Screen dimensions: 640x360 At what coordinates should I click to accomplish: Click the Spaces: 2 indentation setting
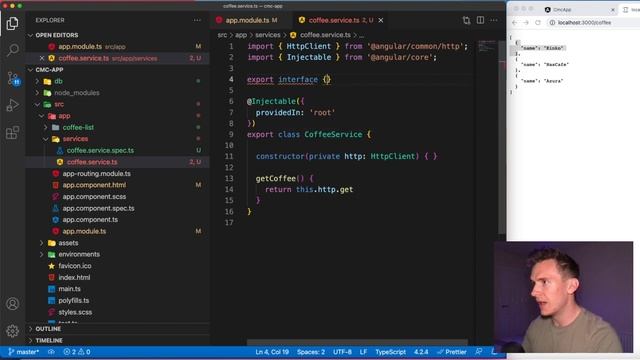click(x=311, y=352)
